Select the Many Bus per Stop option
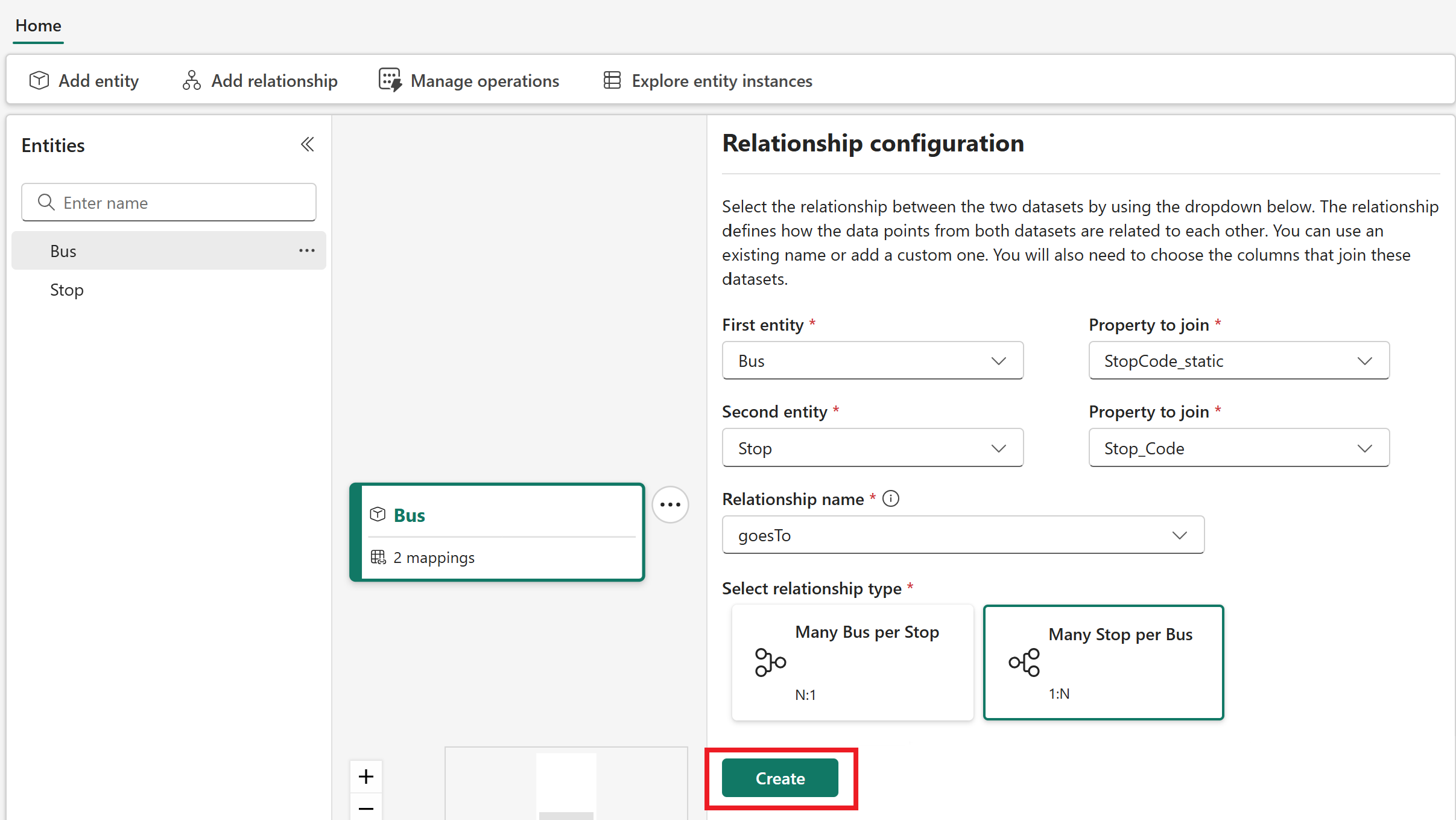Viewport: 1456px width, 820px height. pyautogui.click(x=852, y=663)
